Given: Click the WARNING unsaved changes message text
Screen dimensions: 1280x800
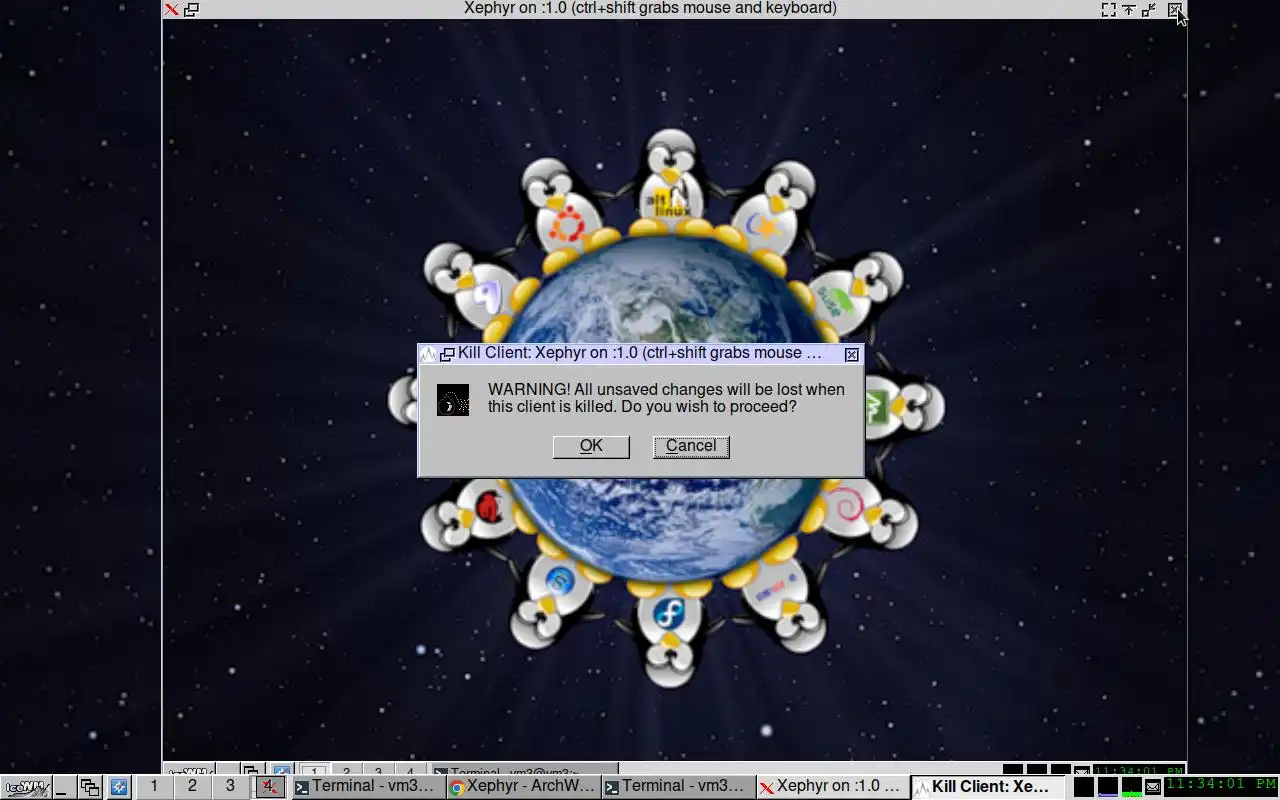Looking at the screenshot, I should click(666, 398).
